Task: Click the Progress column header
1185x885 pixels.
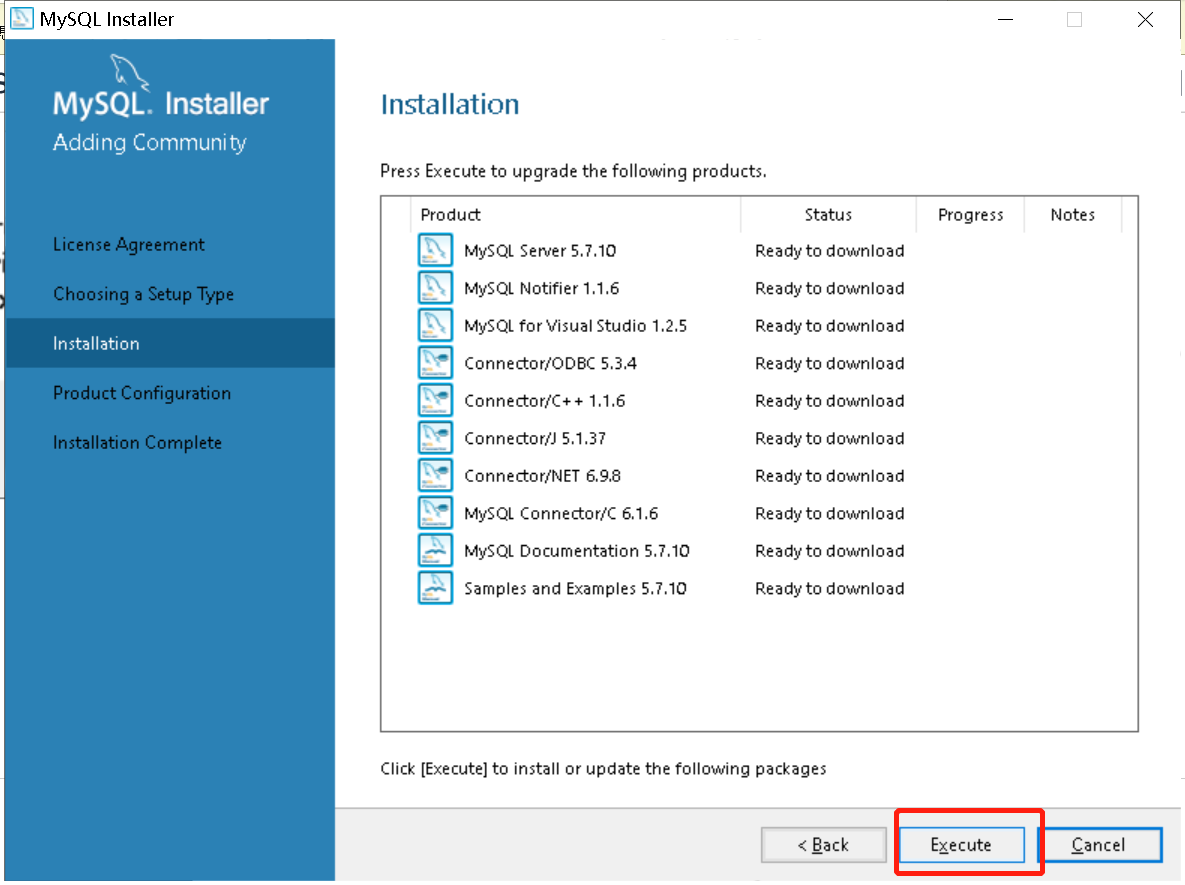Action: [970, 215]
